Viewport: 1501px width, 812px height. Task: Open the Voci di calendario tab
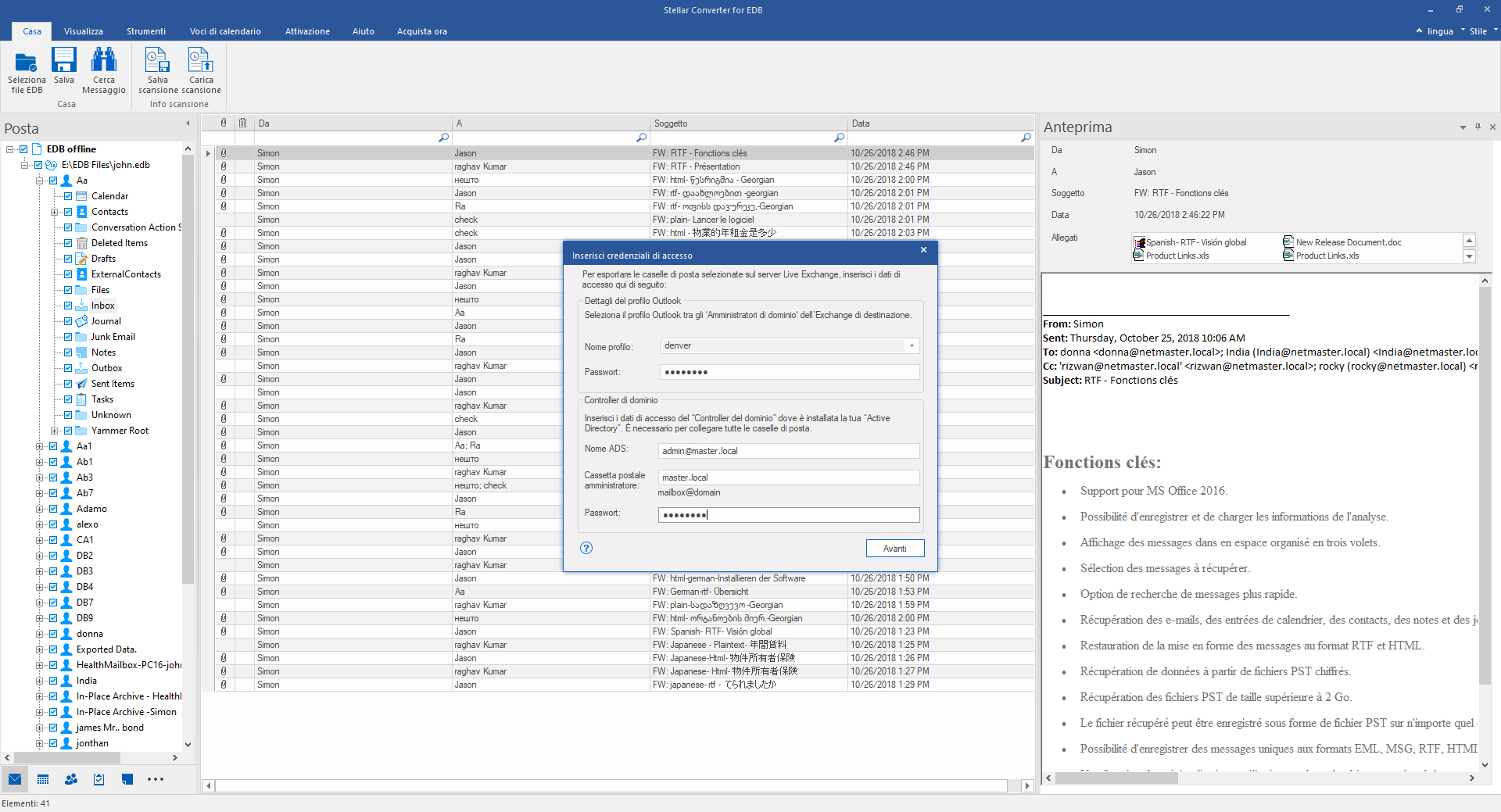[225, 31]
